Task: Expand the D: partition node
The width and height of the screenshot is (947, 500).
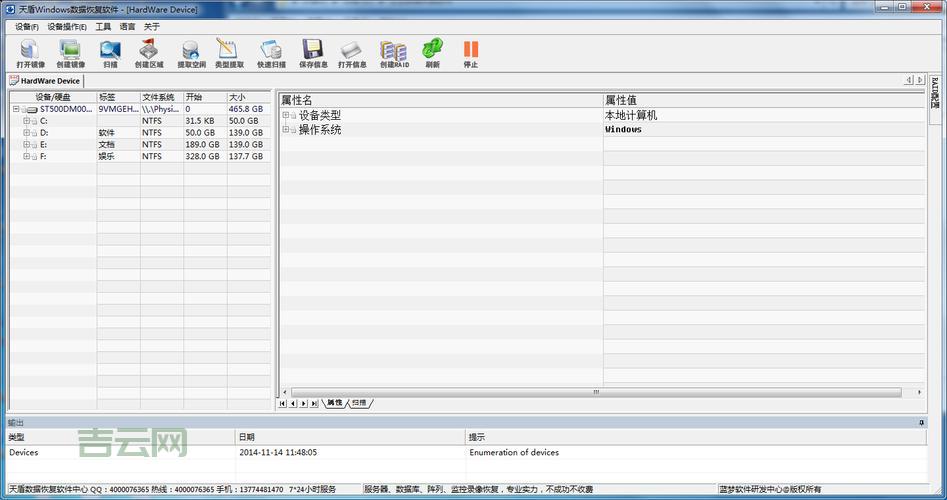Action: [26, 133]
